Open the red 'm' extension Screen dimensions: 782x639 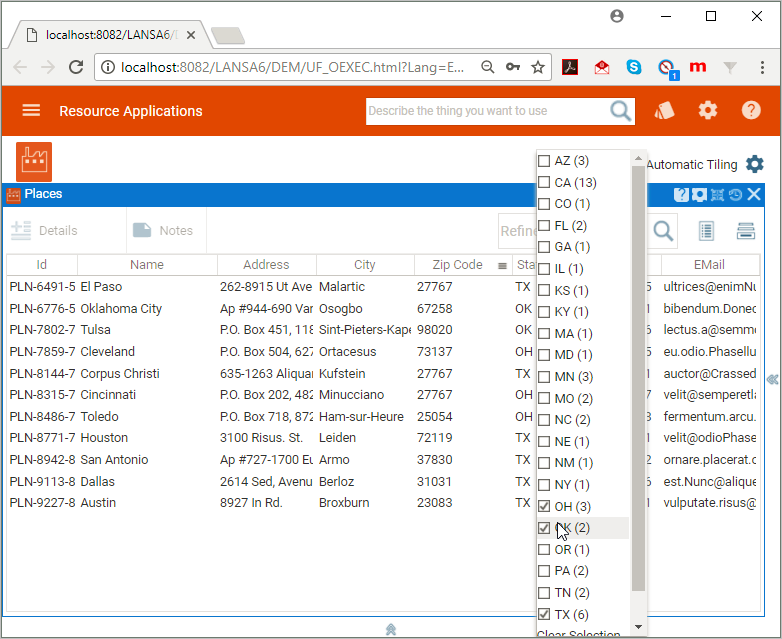698,66
